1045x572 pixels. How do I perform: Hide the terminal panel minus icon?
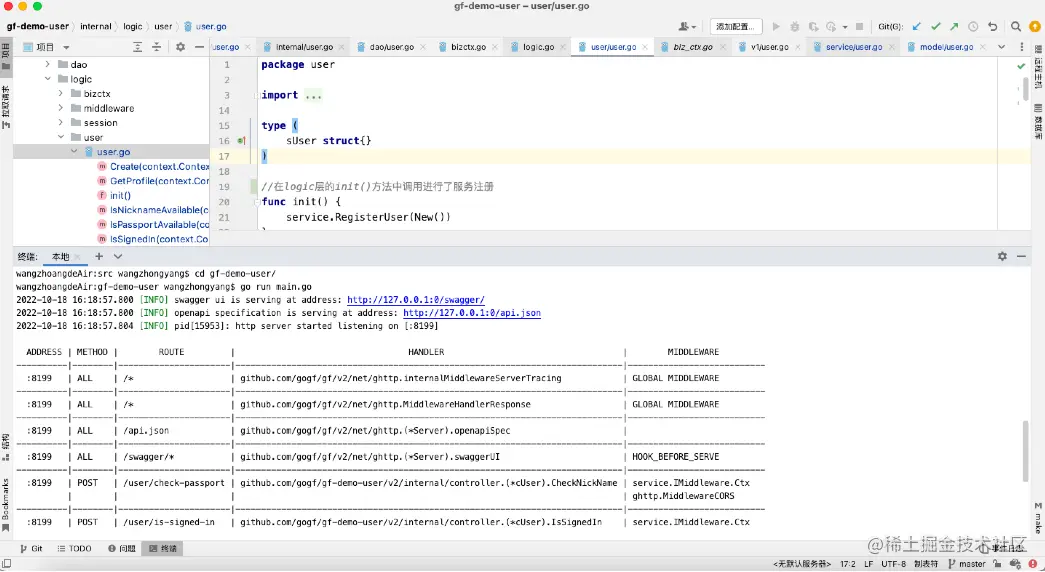pos(1021,256)
